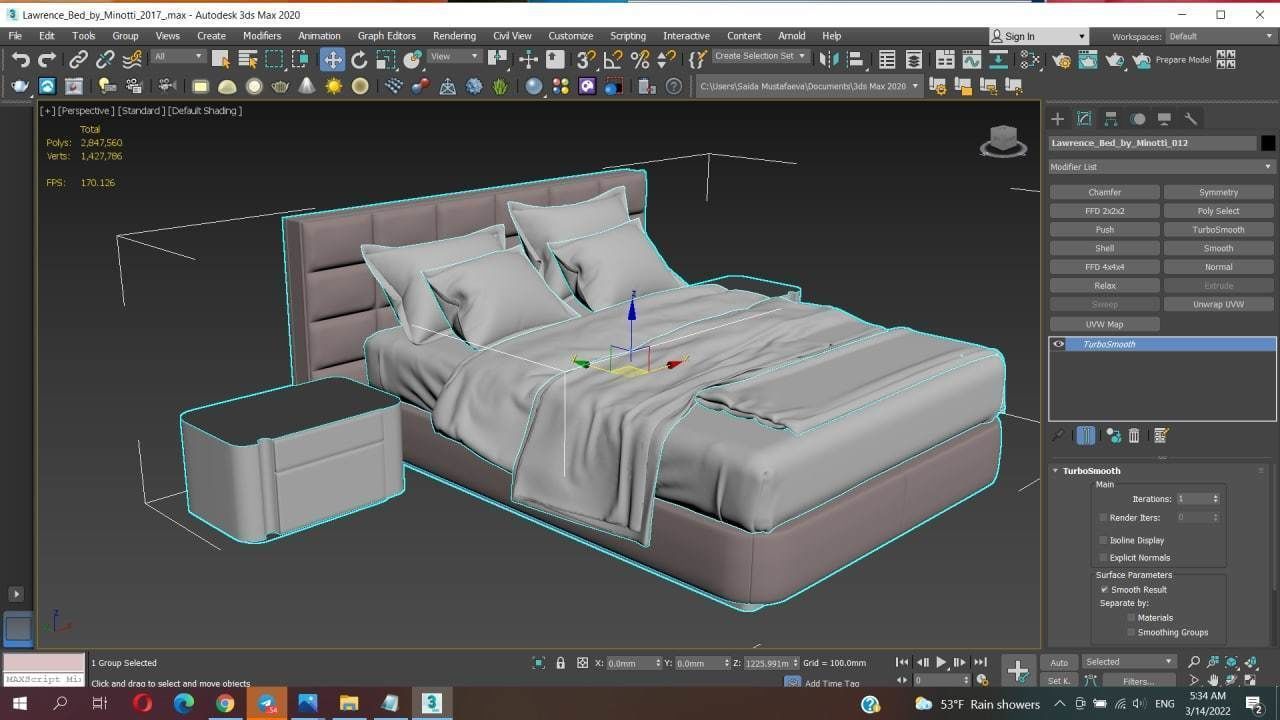Click the object color swatch

(x=1268, y=143)
